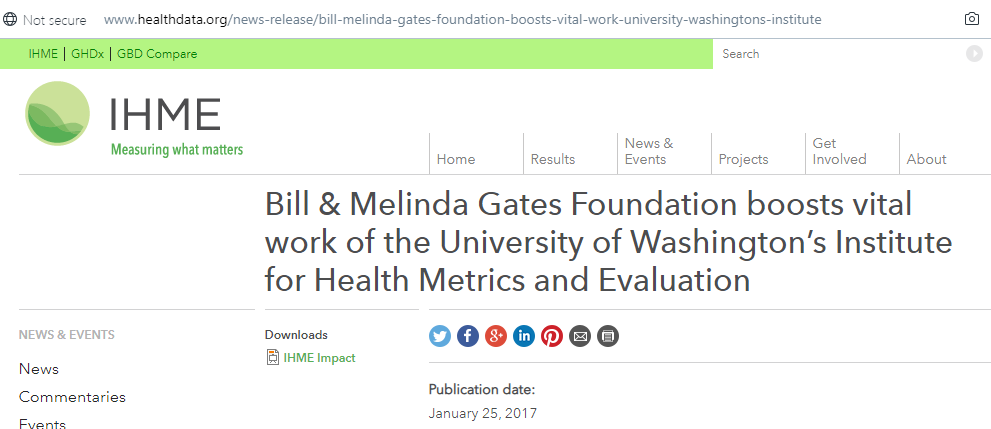Submit search with the arrow button

(x=974, y=54)
